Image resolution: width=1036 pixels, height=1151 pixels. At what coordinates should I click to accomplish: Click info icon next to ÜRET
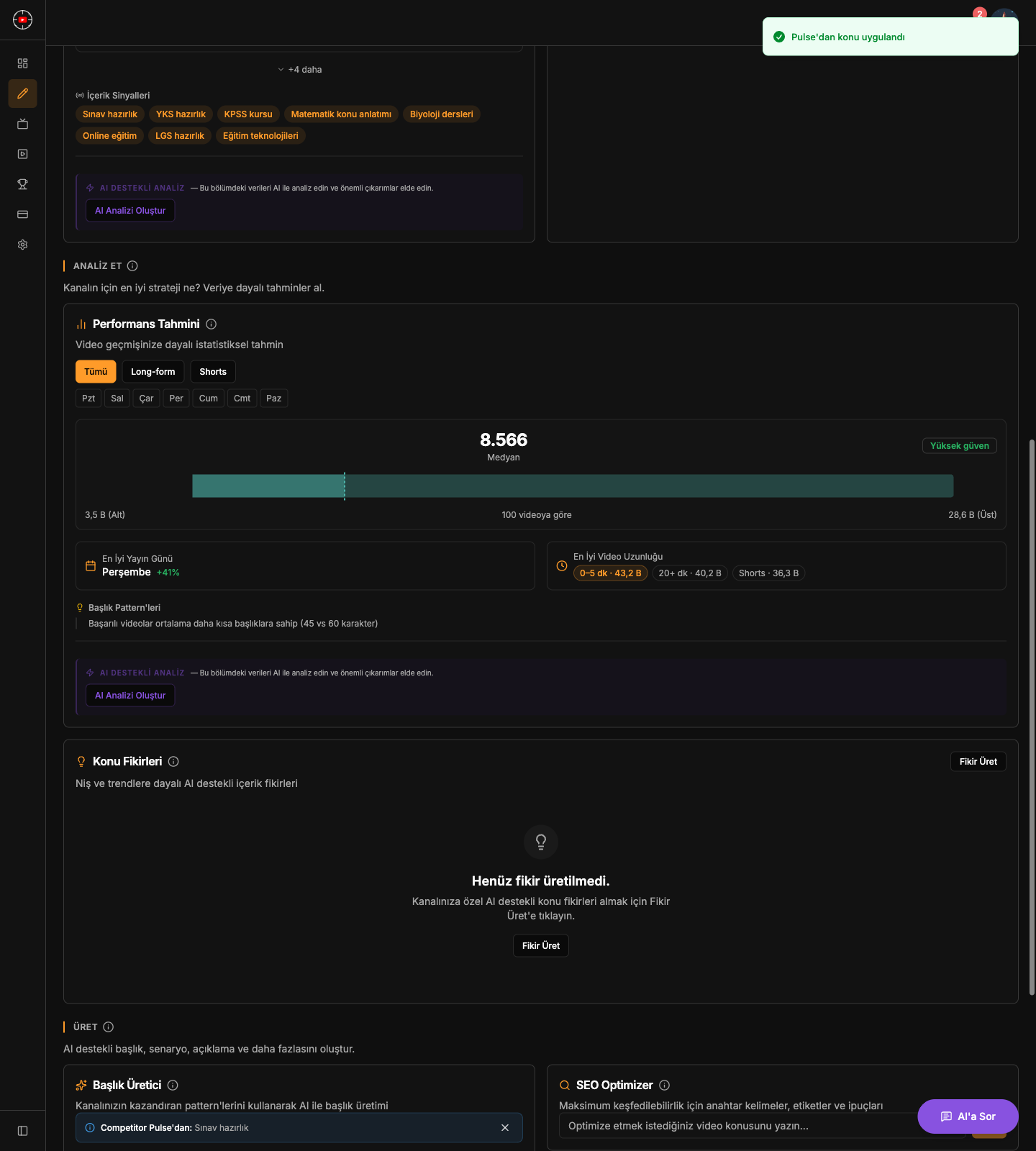pos(109,1027)
